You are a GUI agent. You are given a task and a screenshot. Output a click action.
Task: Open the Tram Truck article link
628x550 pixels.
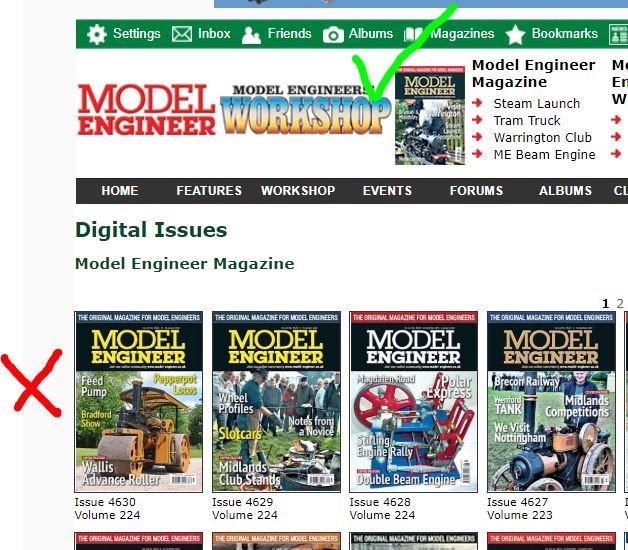527,121
